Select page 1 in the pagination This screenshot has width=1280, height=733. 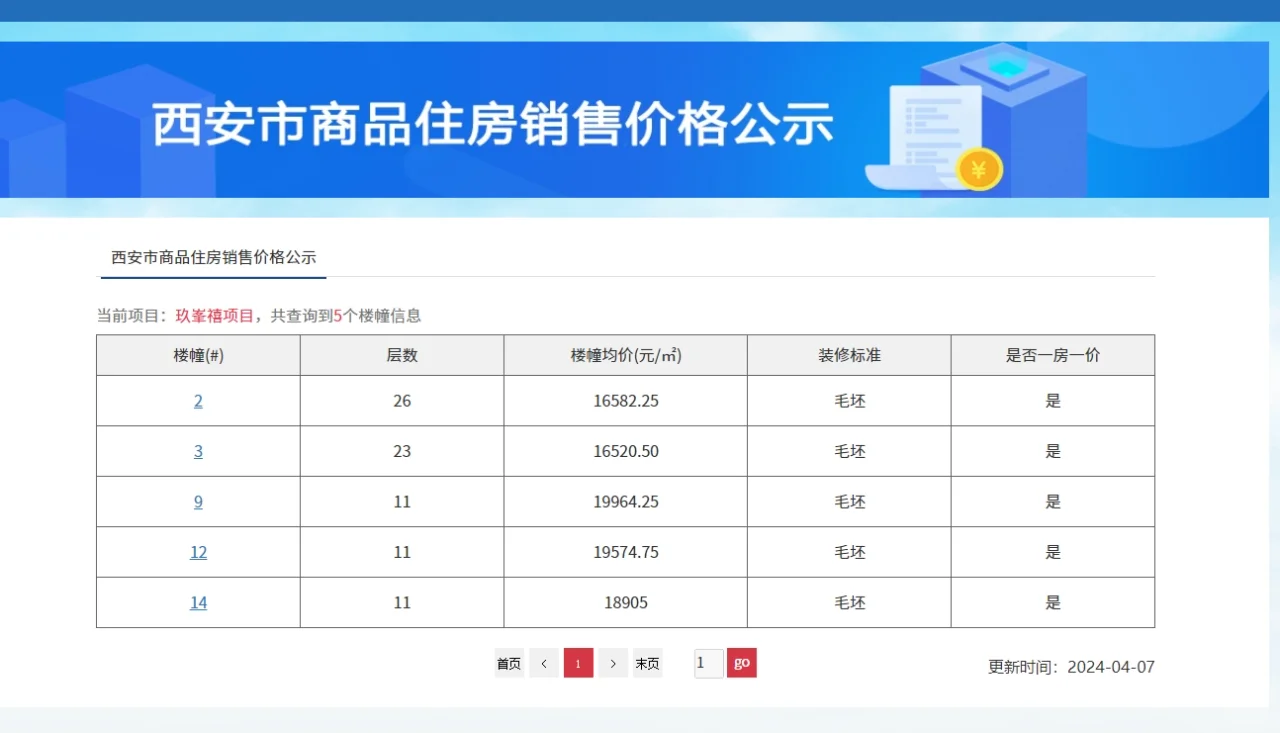pos(578,662)
